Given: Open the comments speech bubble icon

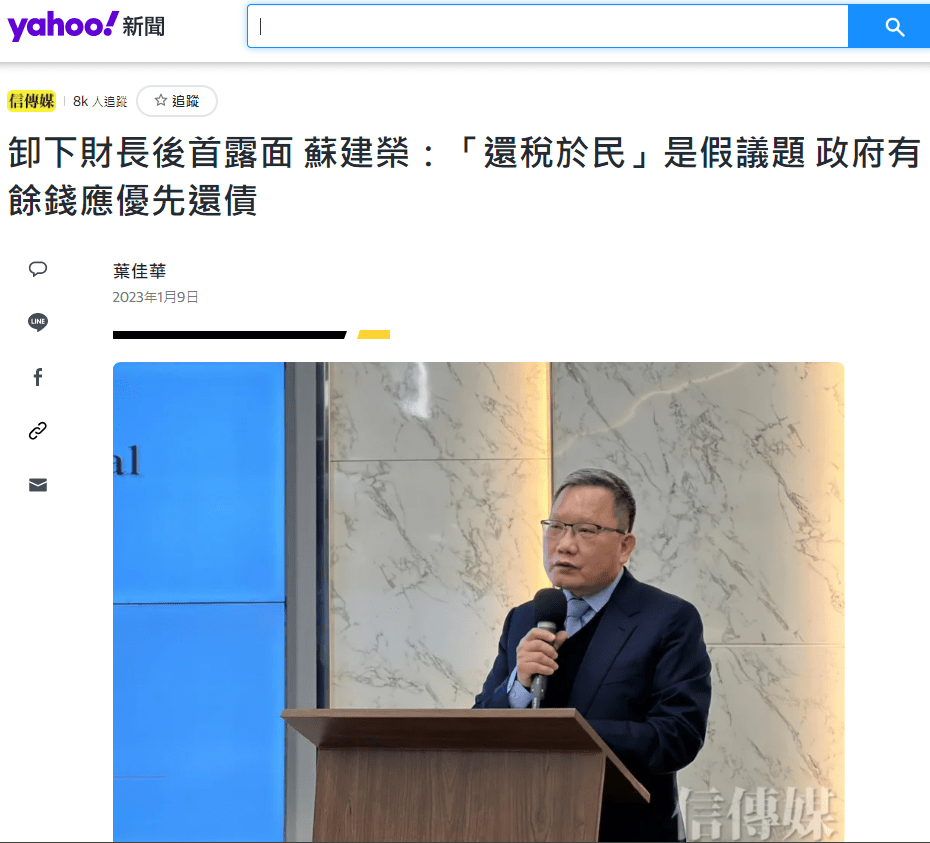Looking at the screenshot, I should 38,269.
